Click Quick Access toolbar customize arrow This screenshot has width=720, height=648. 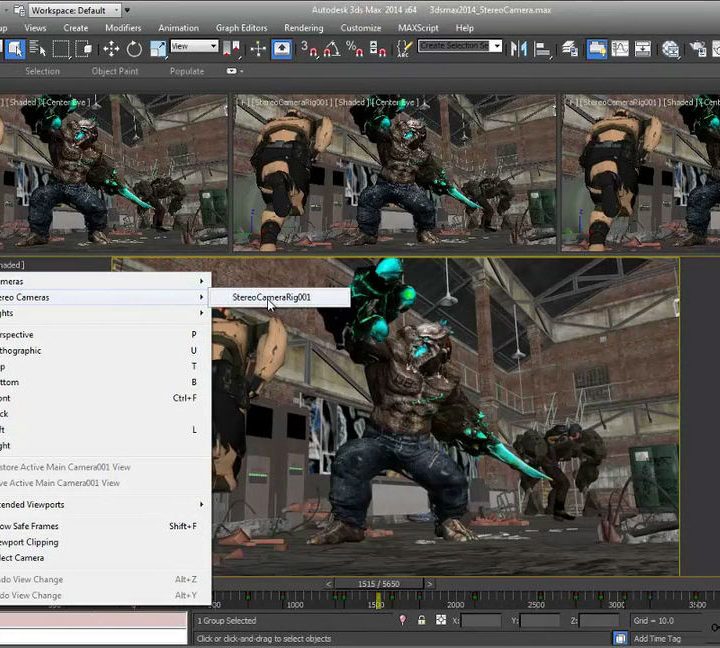[x=127, y=10]
